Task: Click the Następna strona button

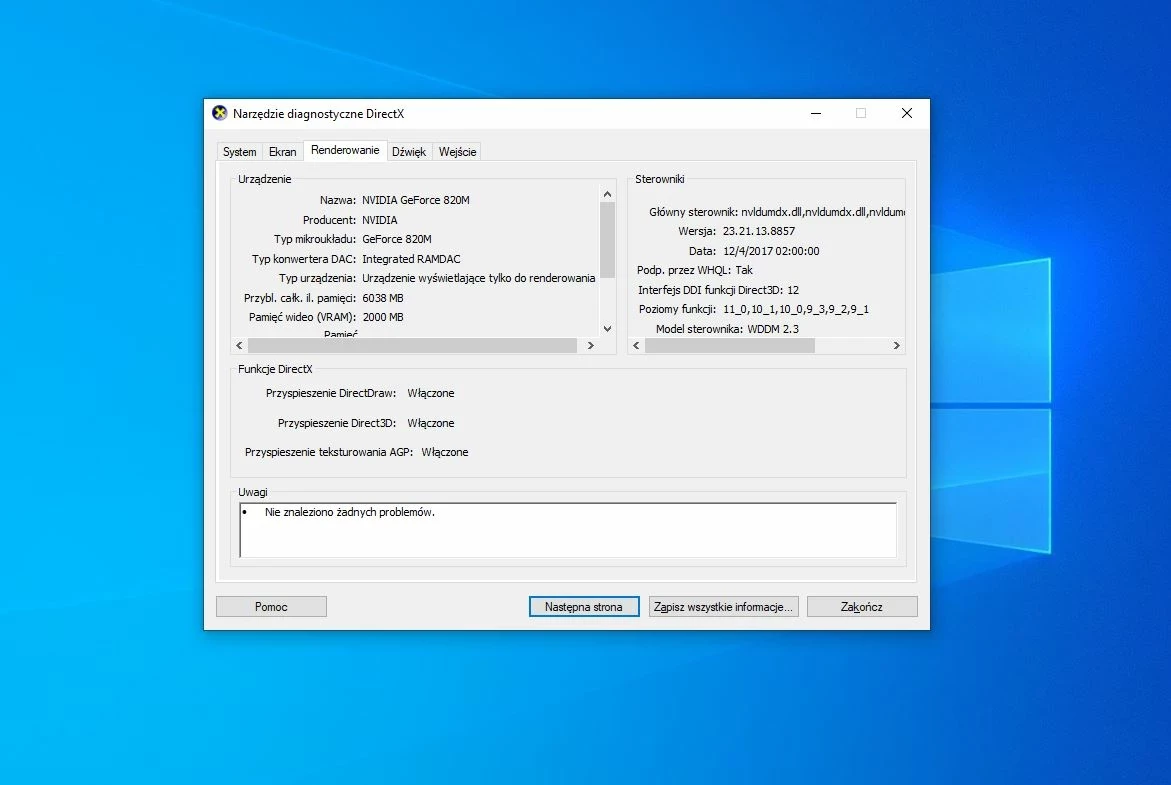Action: 584,606
